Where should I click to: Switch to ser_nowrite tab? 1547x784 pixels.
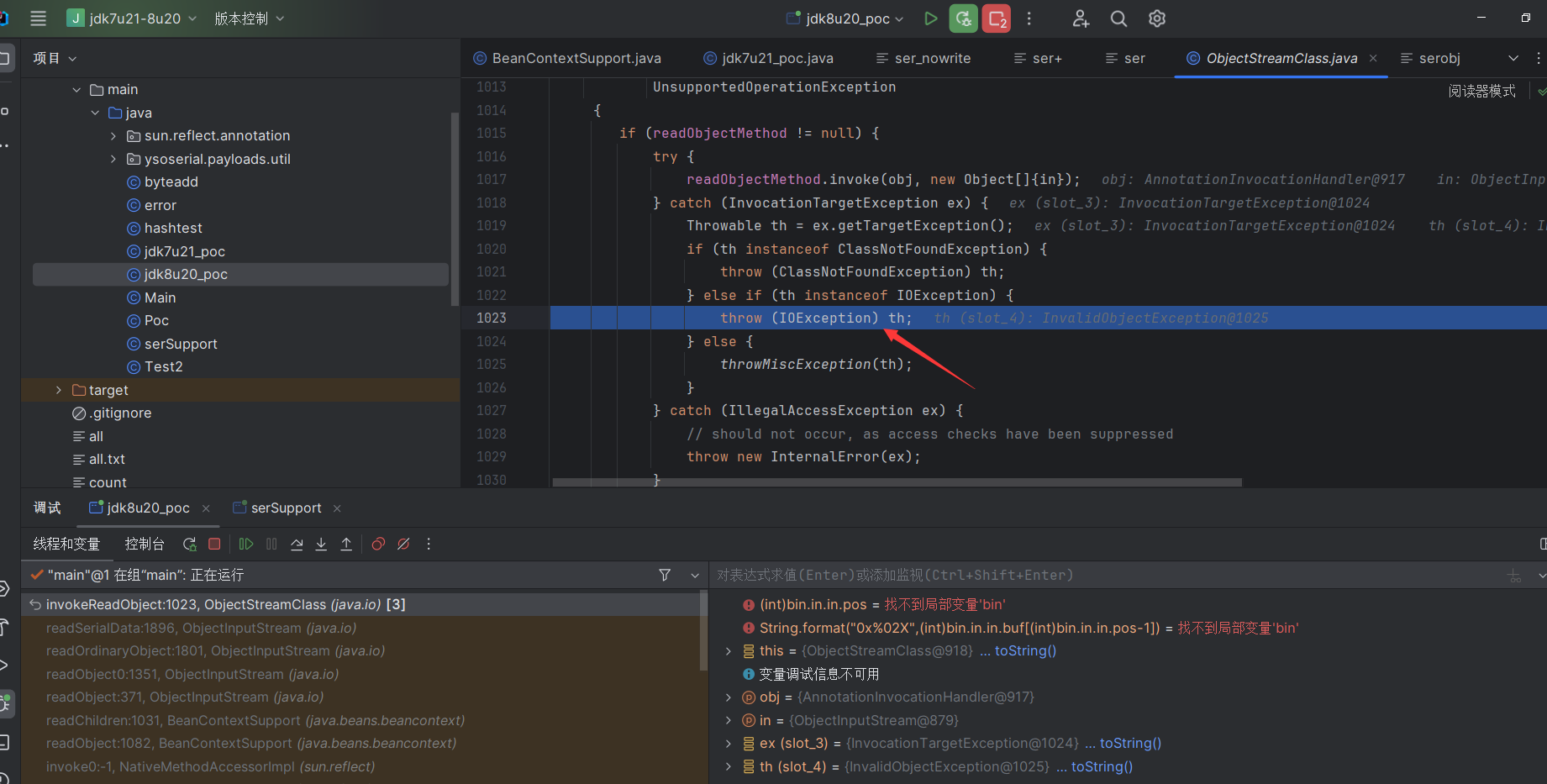pos(923,58)
